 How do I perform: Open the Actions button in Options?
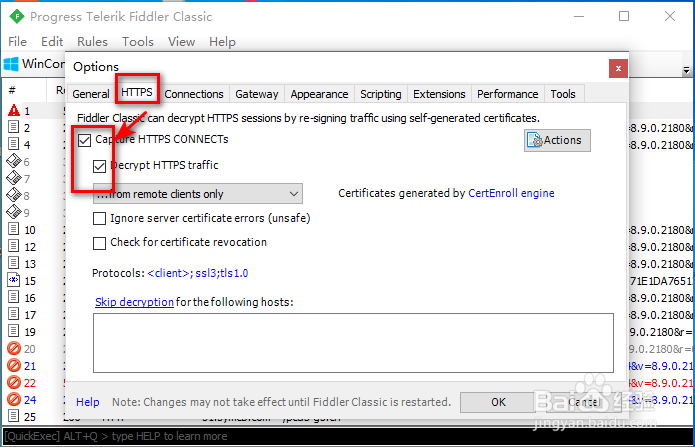click(557, 140)
